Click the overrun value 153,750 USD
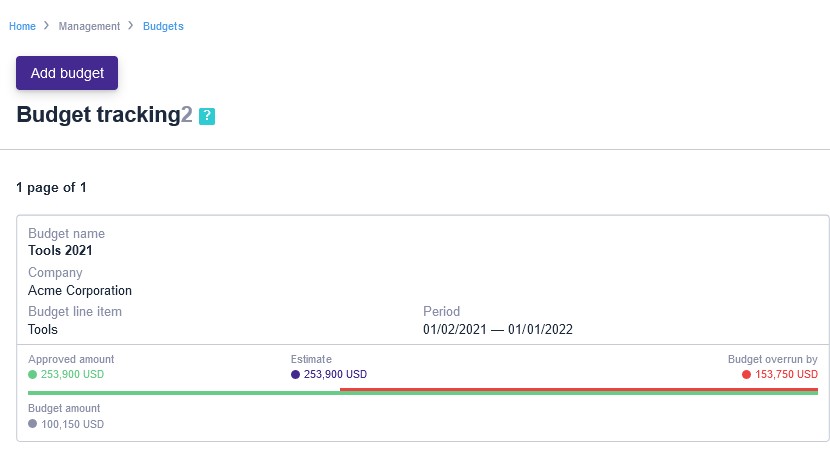The width and height of the screenshot is (830, 465). click(x=786, y=374)
